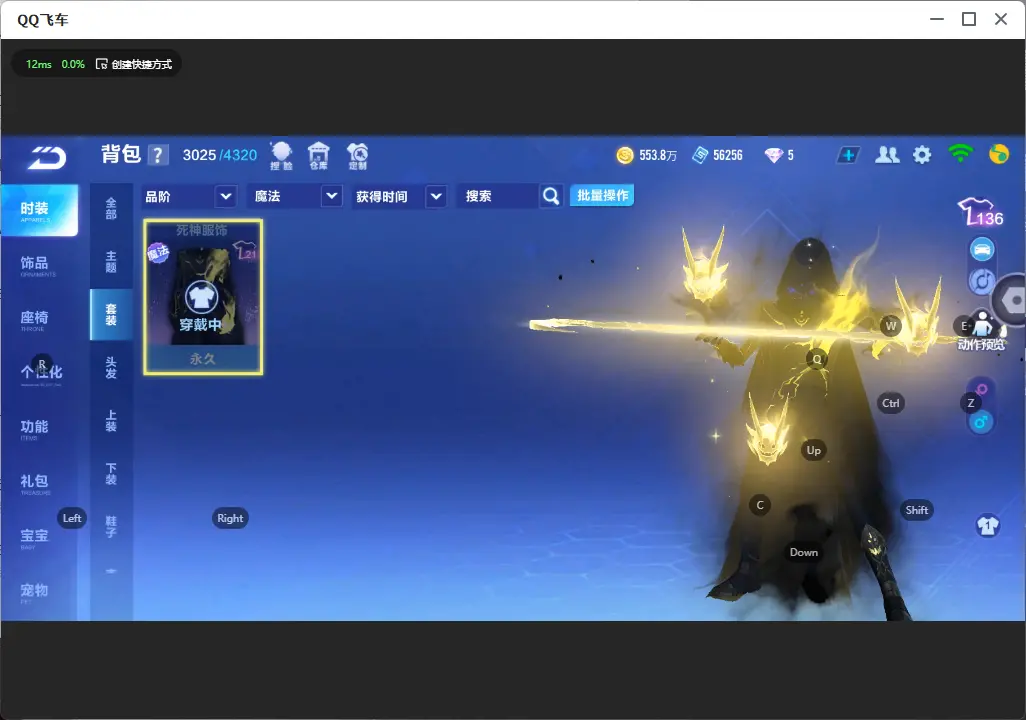Viewport: 1026px width, 720px height.
Task: Expand the 获得时间 sort dropdown arrow
Action: click(436, 196)
